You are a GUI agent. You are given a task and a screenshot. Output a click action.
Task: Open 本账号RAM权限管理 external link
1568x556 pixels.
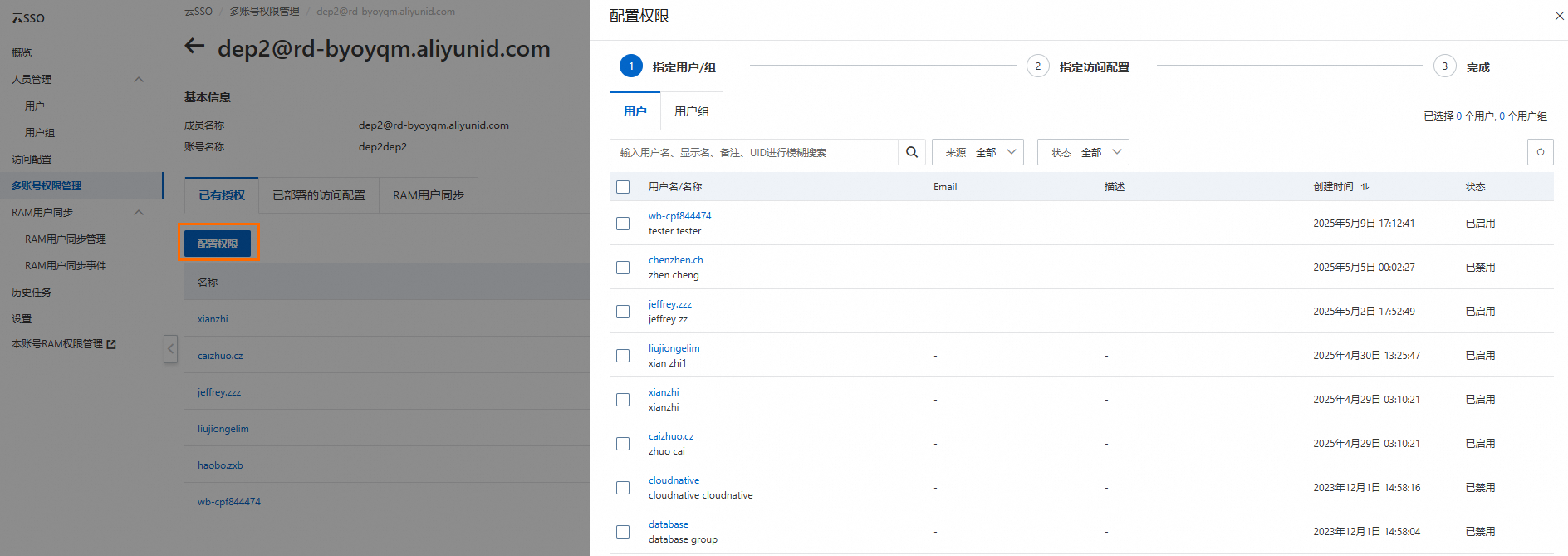pos(64,344)
